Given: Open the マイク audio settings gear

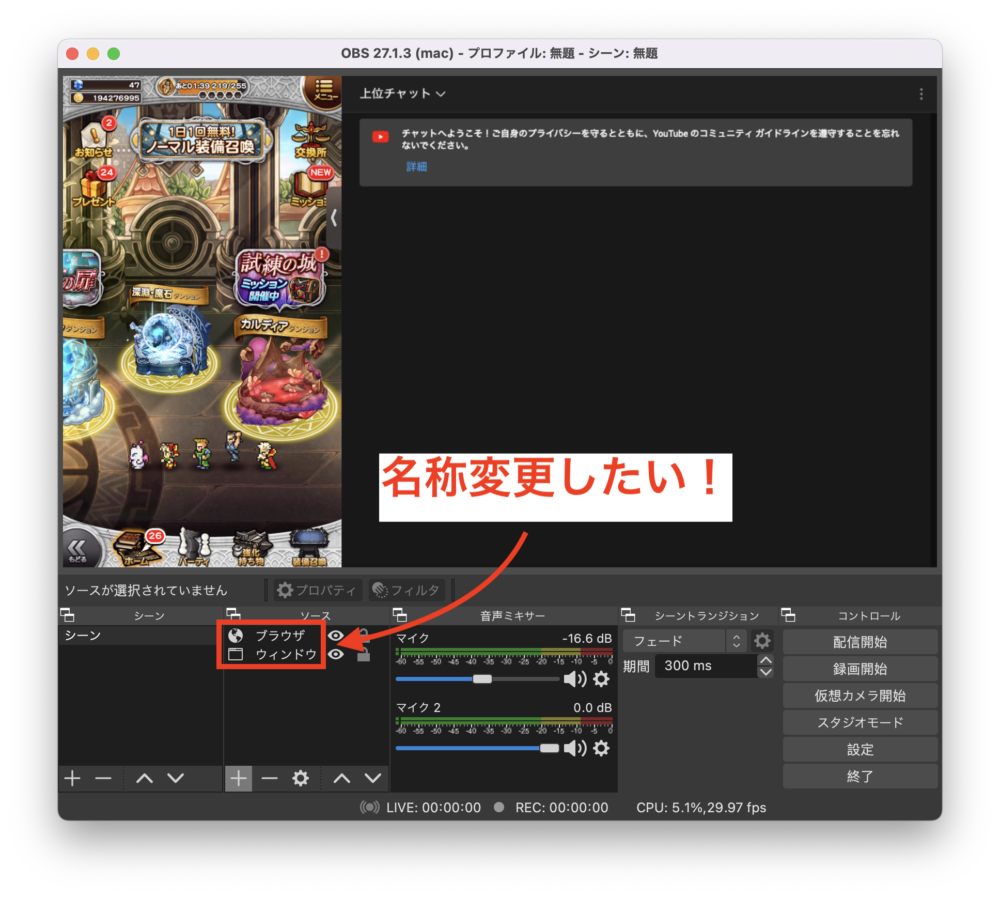Looking at the screenshot, I should click(601, 679).
